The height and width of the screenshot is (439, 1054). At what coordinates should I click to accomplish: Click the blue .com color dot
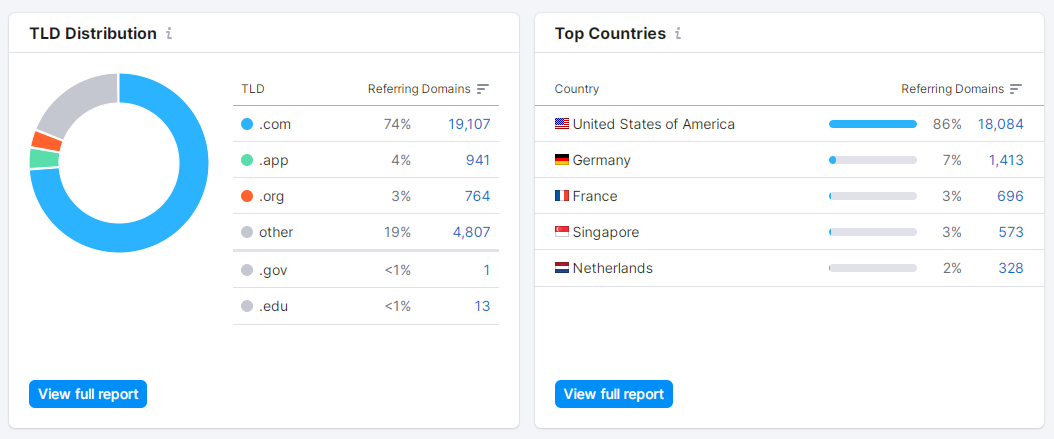pos(247,124)
